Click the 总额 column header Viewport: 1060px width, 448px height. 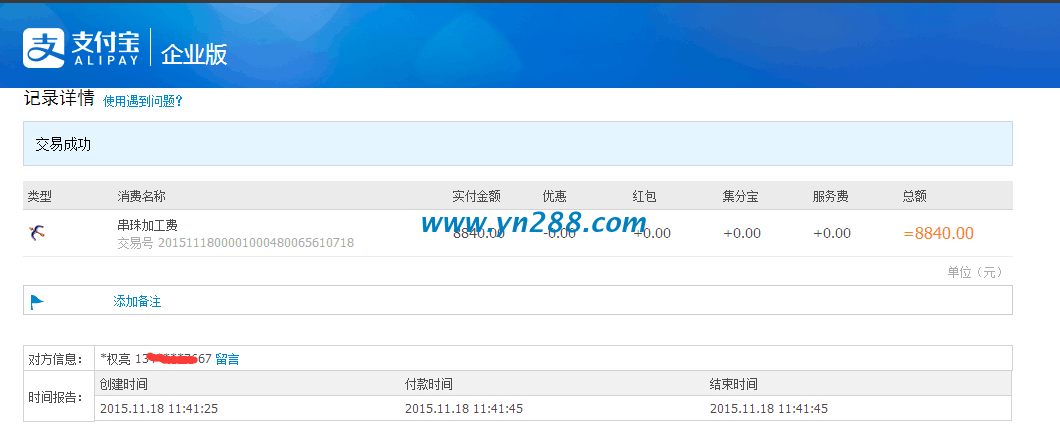point(915,196)
